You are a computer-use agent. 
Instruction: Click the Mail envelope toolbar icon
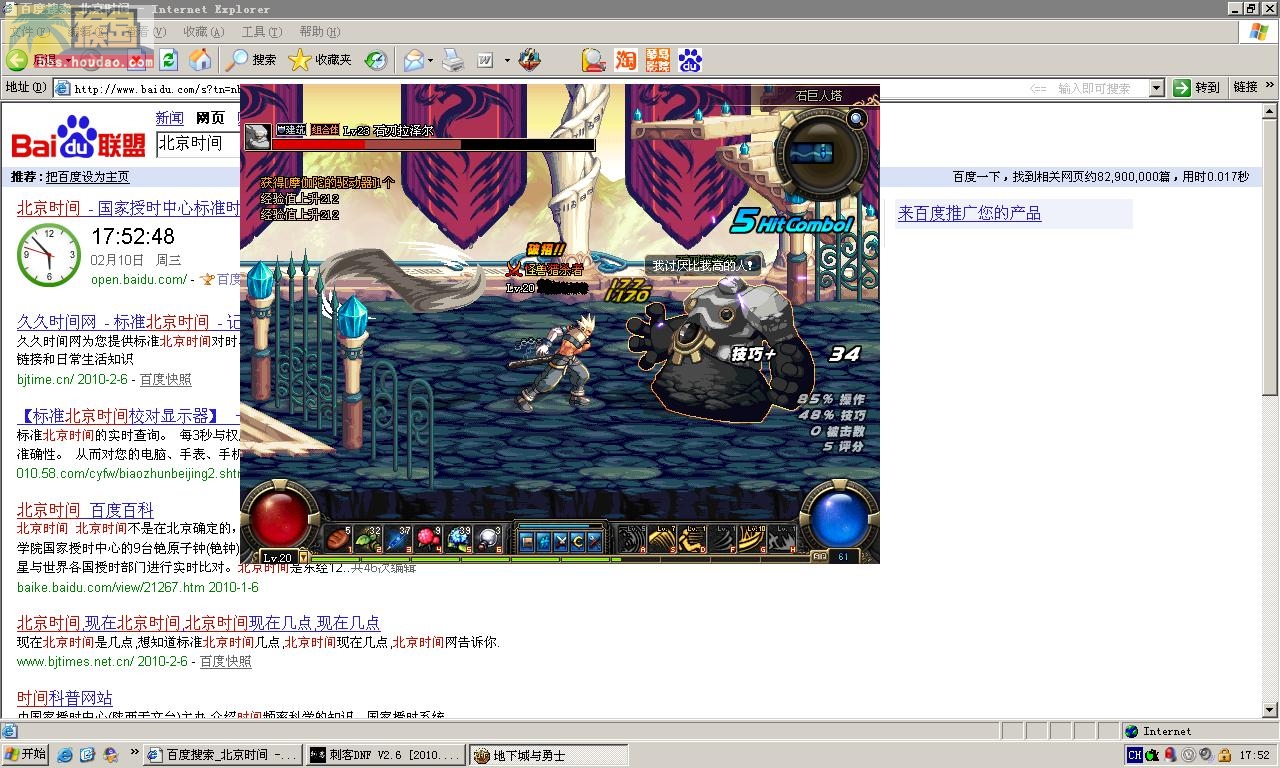pyautogui.click(x=413, y=60)
